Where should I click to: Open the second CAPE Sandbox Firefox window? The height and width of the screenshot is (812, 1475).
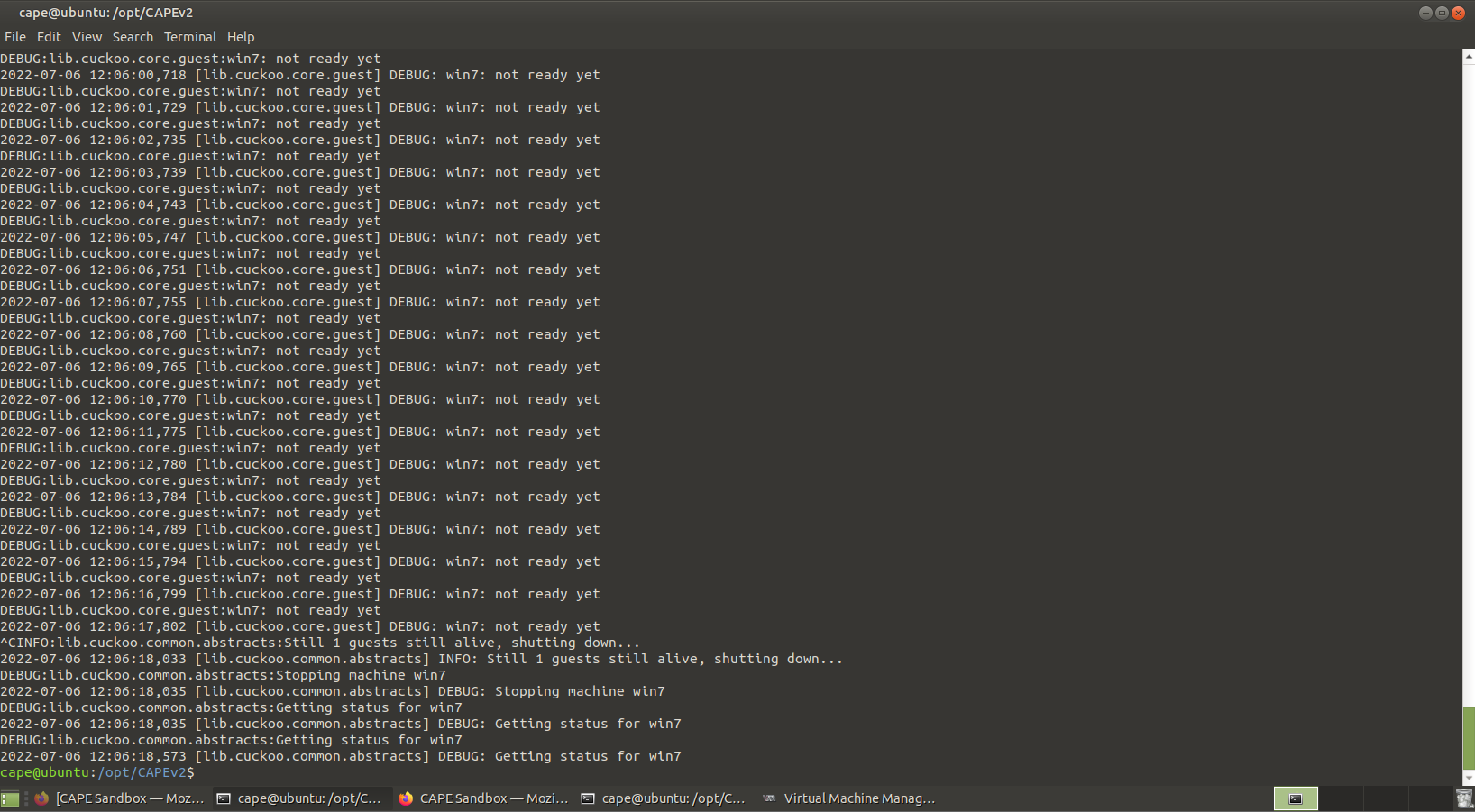pos(482,798)
